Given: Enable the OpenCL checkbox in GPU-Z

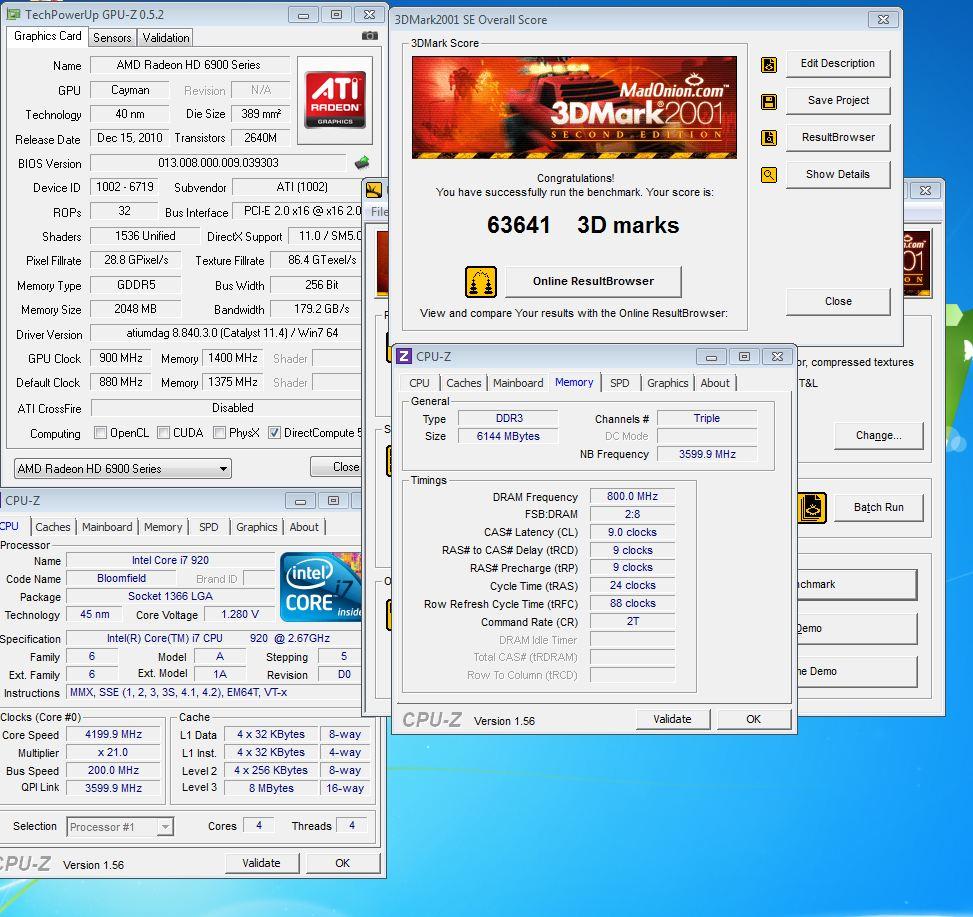Looking at the screenshot, I should [100, 432].
